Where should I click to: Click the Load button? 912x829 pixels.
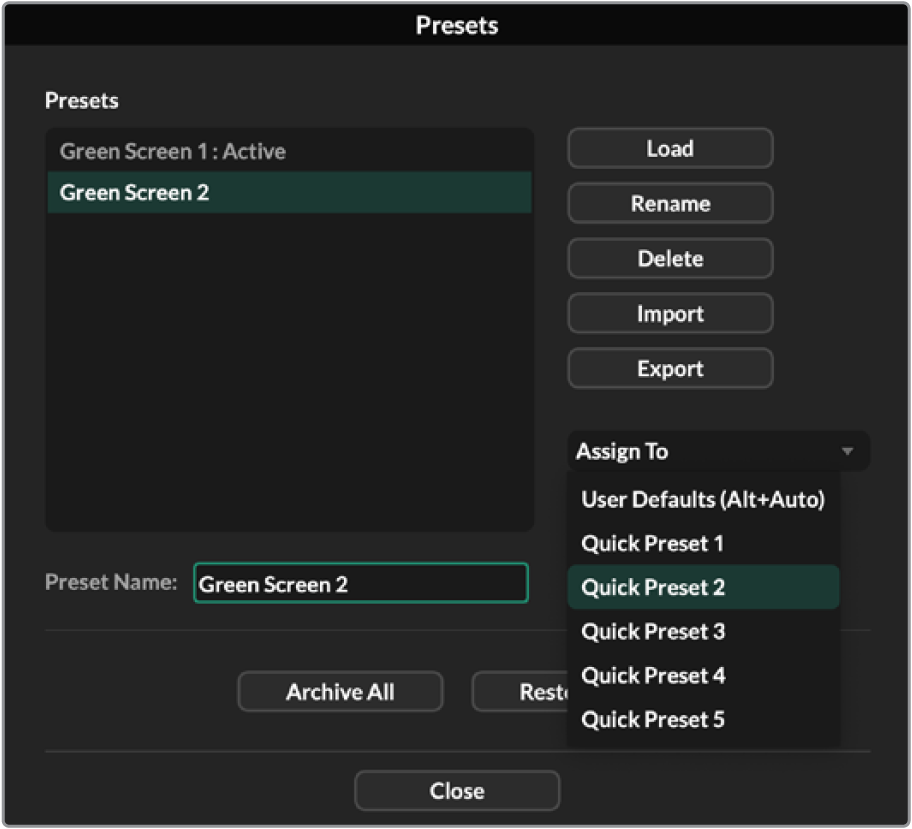pyautogui.click(x=670, y=149)
